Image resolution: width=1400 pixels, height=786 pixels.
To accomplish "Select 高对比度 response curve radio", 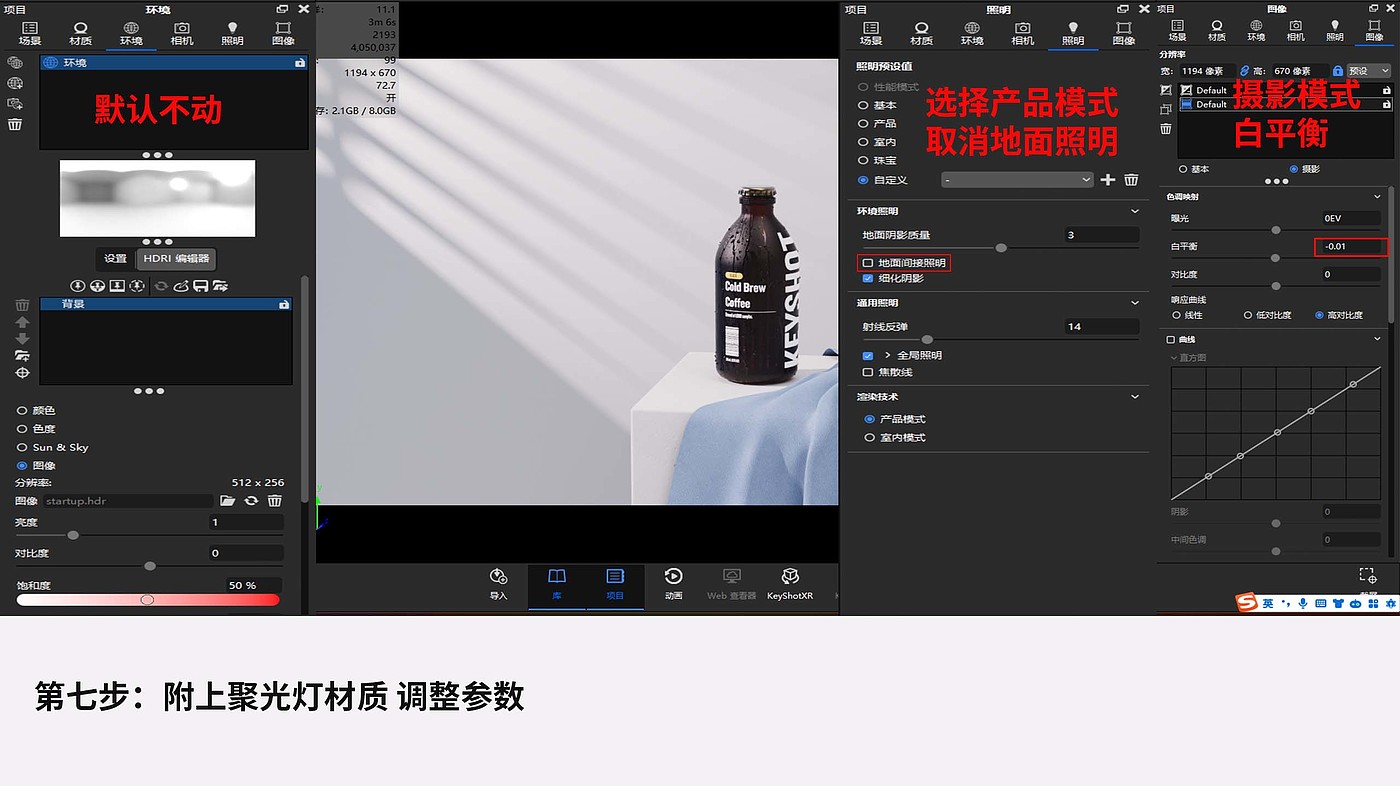I will (1320, 315).
